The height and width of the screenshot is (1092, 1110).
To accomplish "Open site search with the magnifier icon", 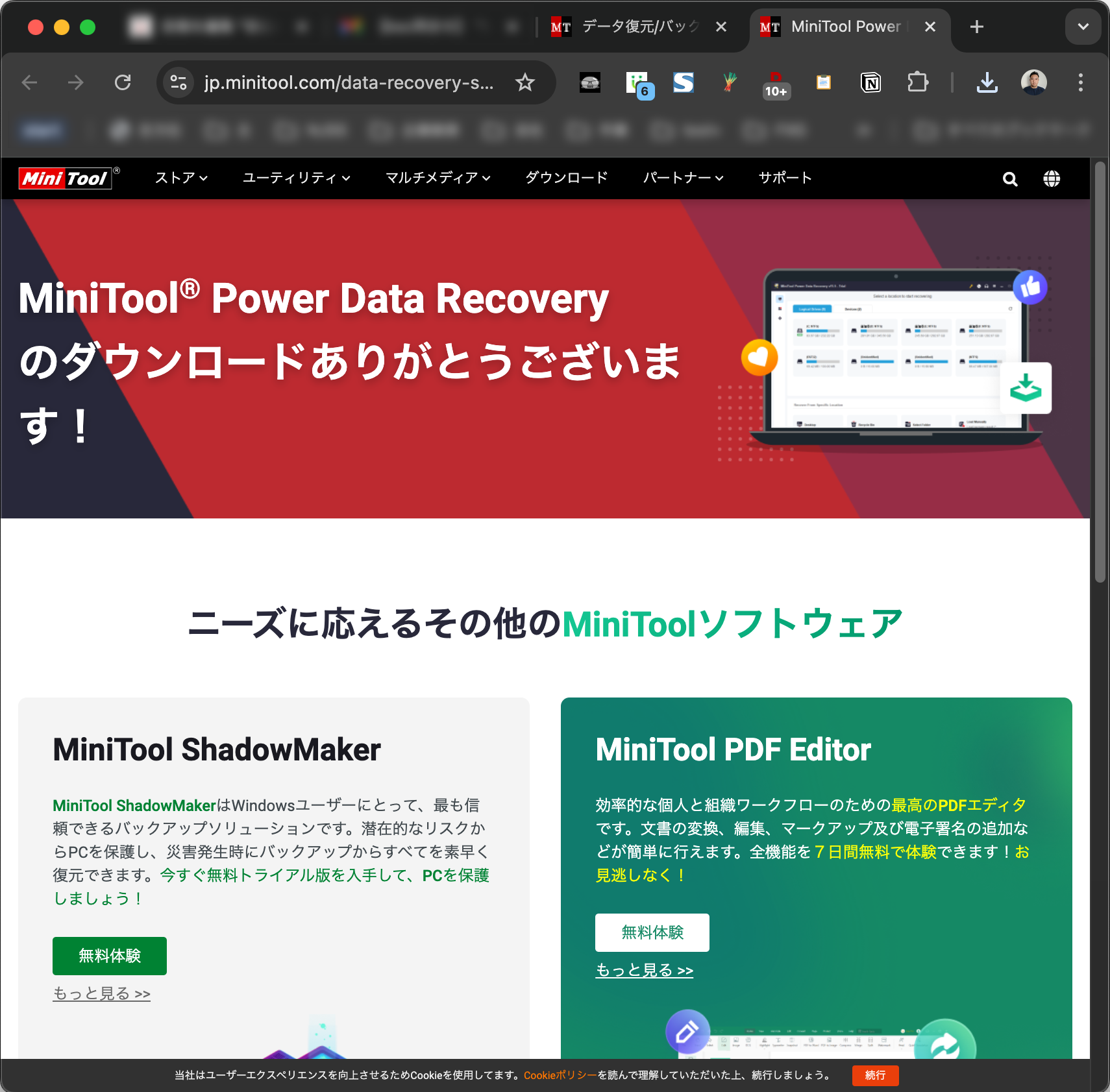I will (x=1009, y=179).
